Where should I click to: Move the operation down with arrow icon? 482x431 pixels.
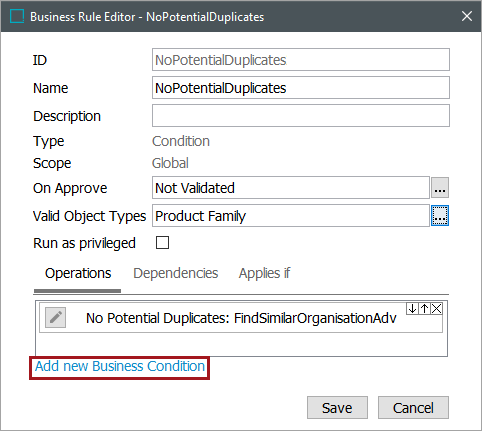point(412,309)
